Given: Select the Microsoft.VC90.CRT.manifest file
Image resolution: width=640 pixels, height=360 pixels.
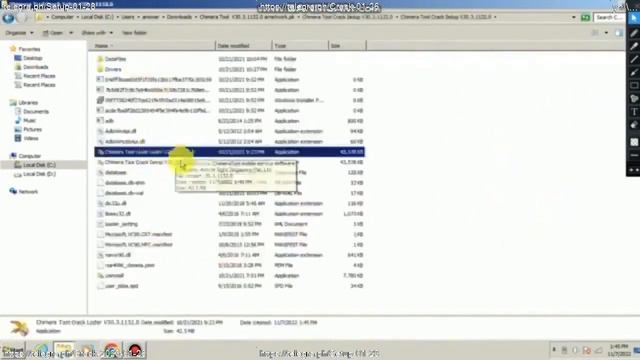Looking at the screenshot, I should pyautogui.click(x=138, y=234).
